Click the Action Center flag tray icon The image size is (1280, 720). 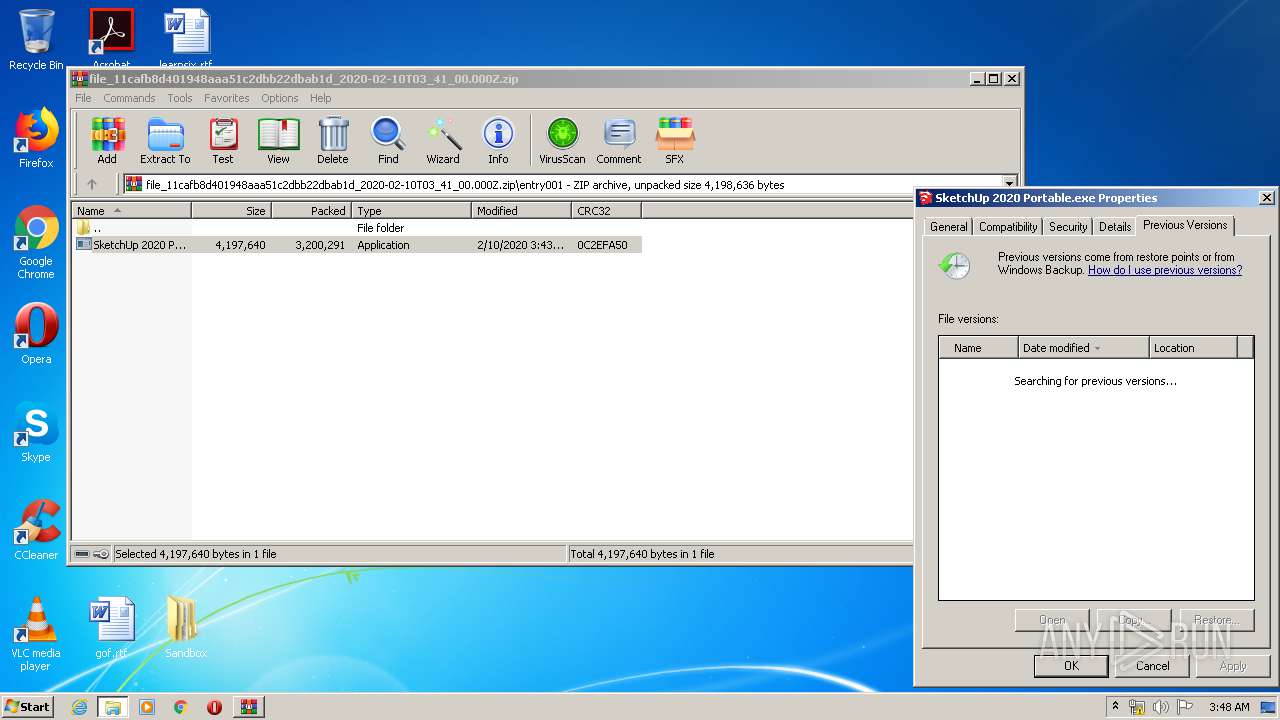tap(1184, 707)
